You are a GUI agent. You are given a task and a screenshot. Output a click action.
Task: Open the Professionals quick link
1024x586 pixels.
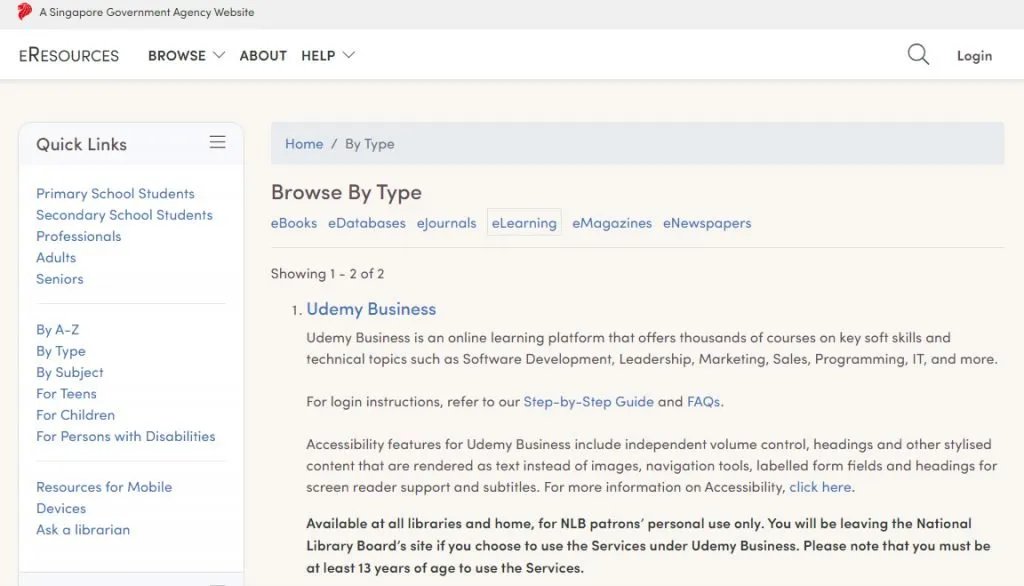click(78, 236)
